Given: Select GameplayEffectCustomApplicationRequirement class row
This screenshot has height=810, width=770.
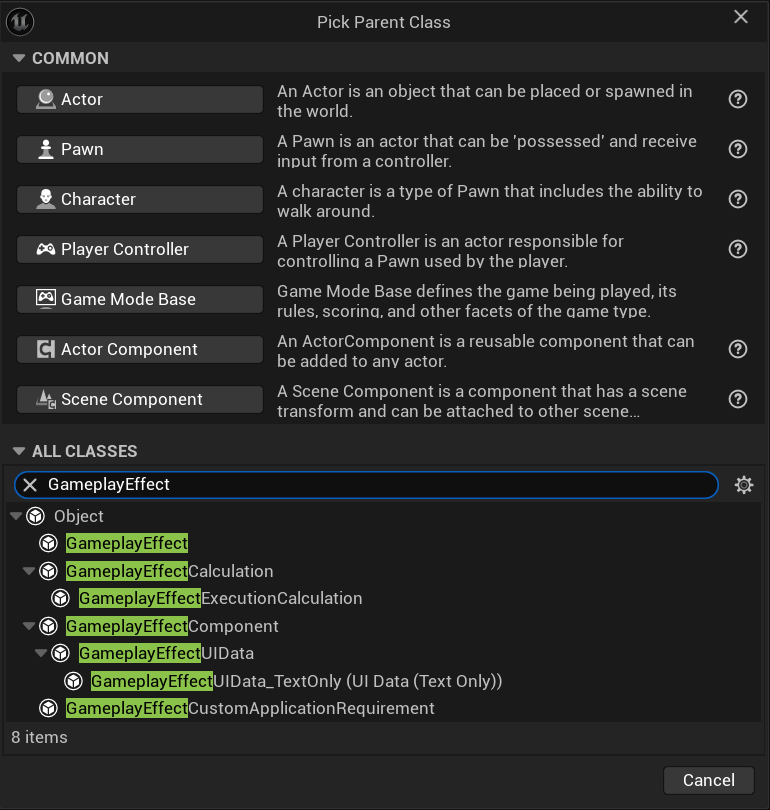Looking at the screenshot, I should [x=383, y=708].
